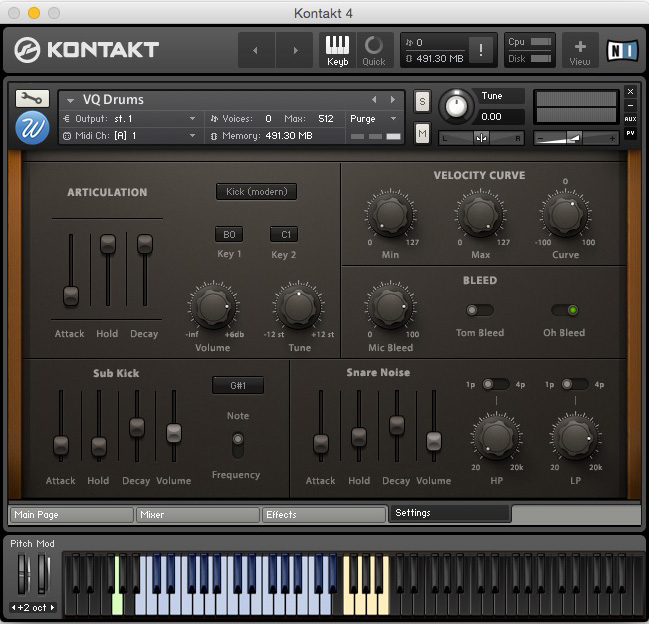The image size is (649, 624).
Task: Click the Articulation Attack slider handle
Action: click(70, 296)
